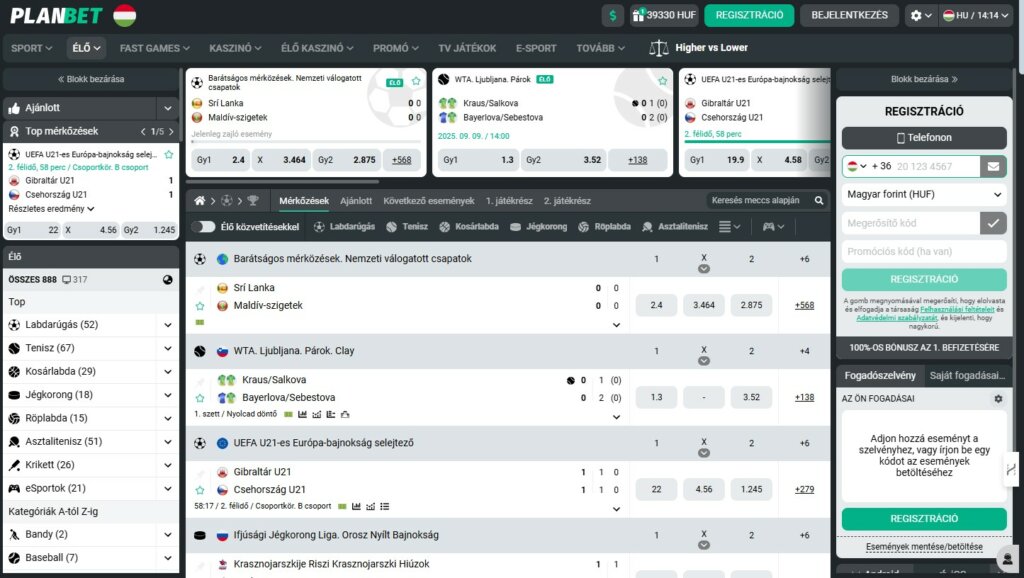Expand the Tenisz (67) category
The width and height of the screenshot is (1024, 578).
(x=168, y=348)
